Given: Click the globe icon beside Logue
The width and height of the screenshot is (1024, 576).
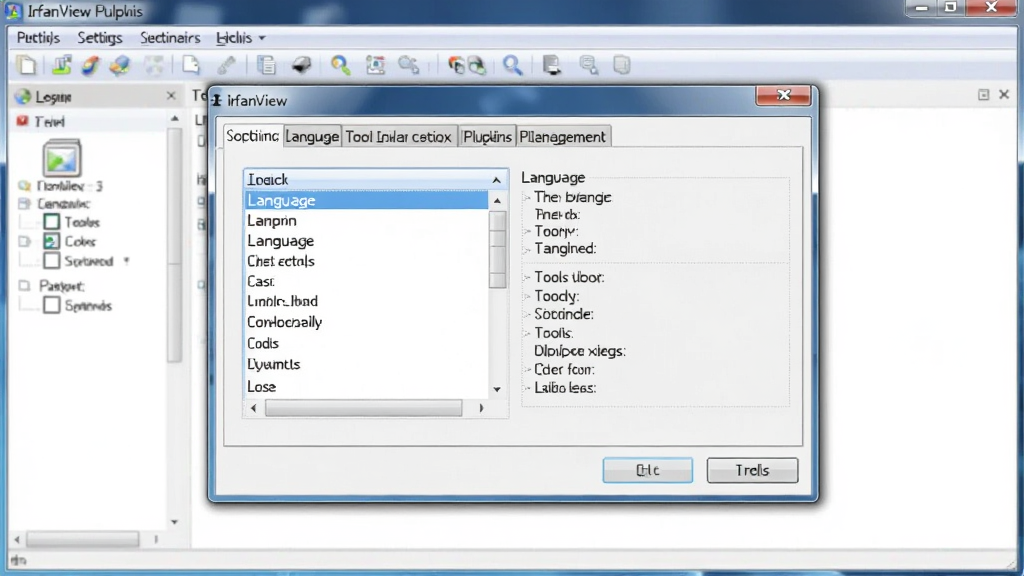Looking at the screenshot, I should click(x=23, y=97).
